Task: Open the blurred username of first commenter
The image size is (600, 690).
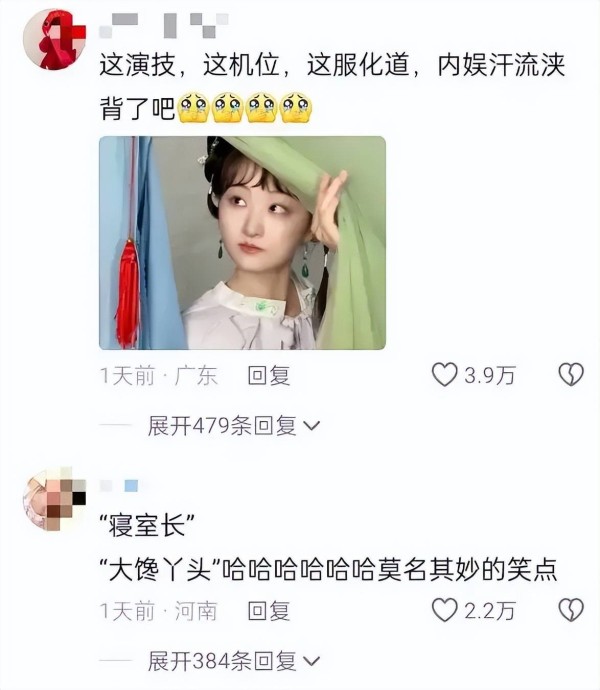Action: (x=164, y=25)
